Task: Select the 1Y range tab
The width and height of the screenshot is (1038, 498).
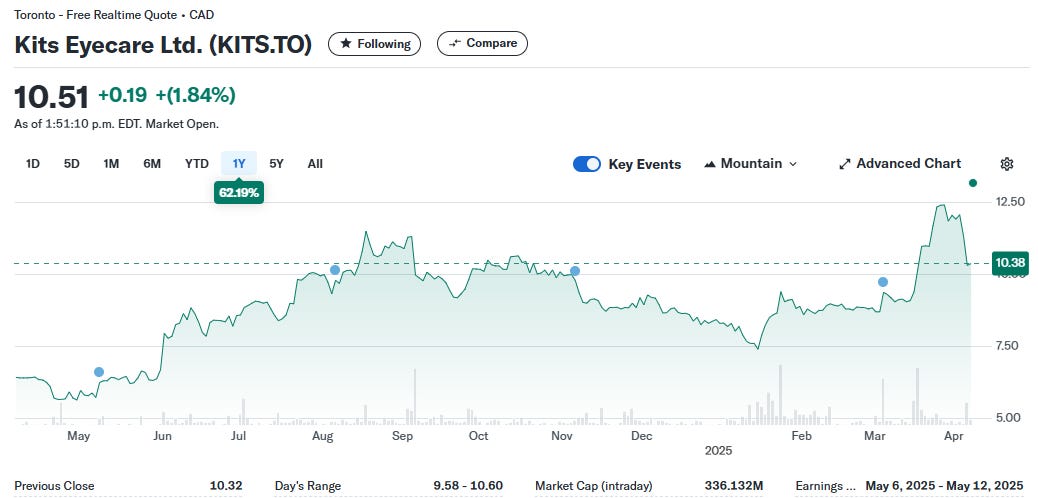Action: [239, 164]
